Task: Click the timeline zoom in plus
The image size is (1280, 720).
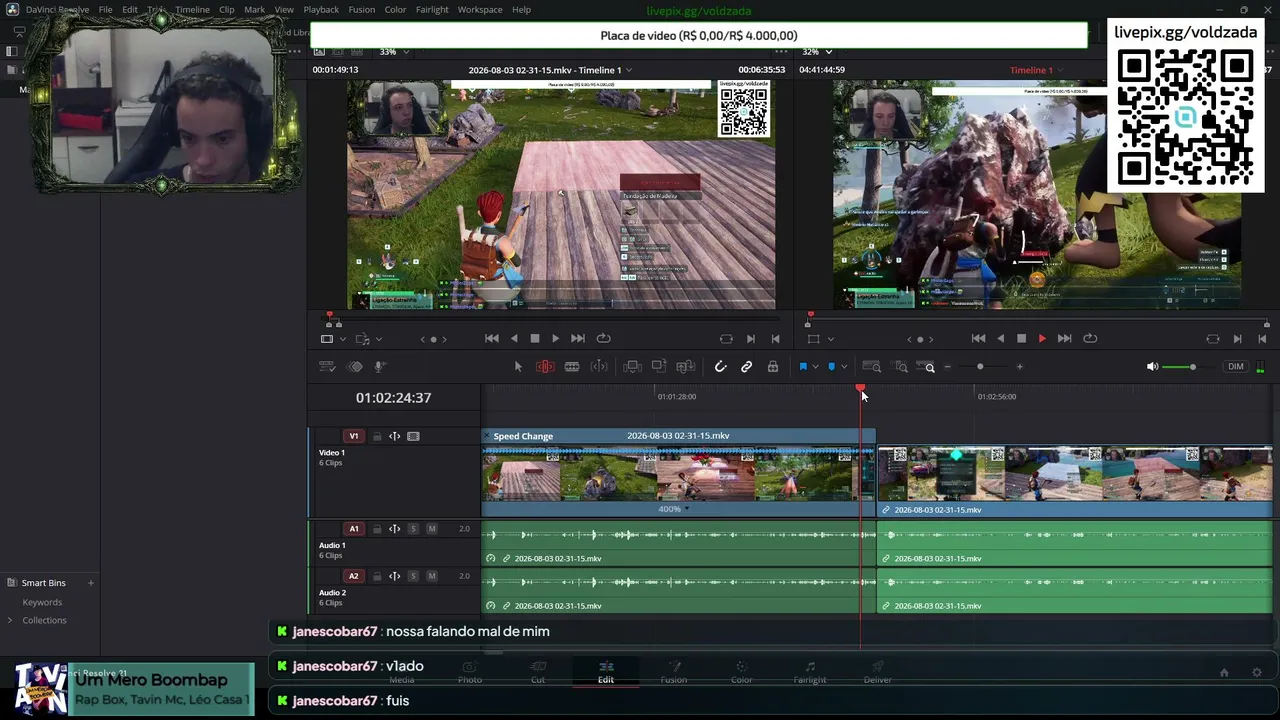Action: pyautogui.click(x=1019, y=367)
